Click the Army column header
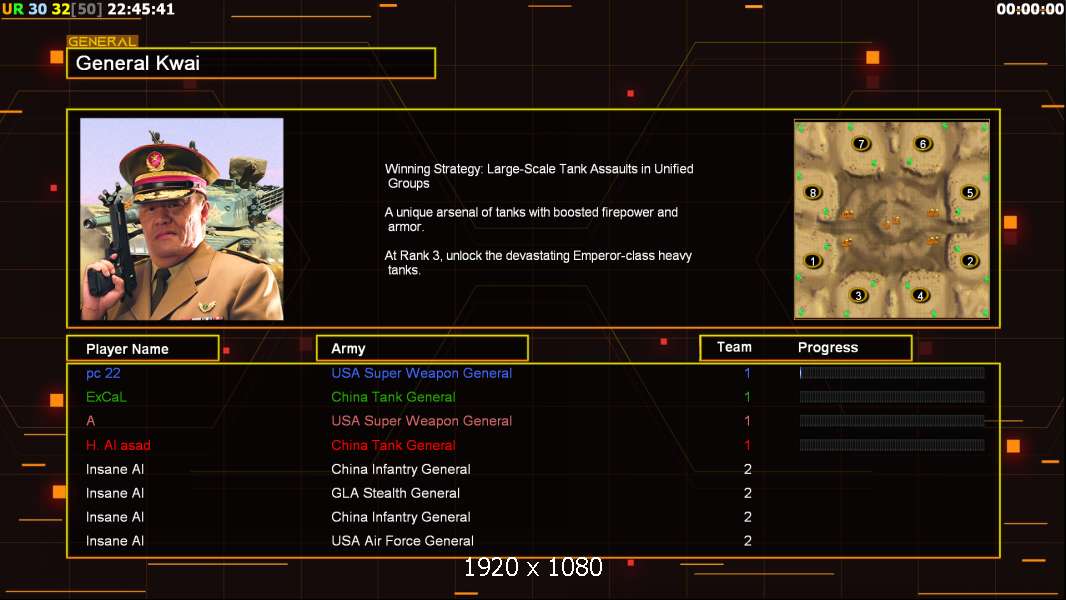 coord(422,349)
